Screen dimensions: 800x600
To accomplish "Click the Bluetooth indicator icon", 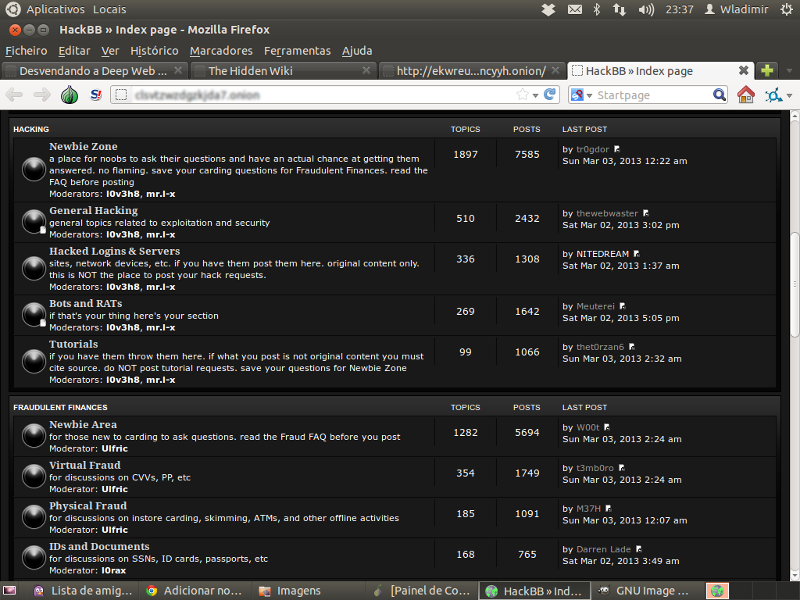I will [x=597, y=9].
